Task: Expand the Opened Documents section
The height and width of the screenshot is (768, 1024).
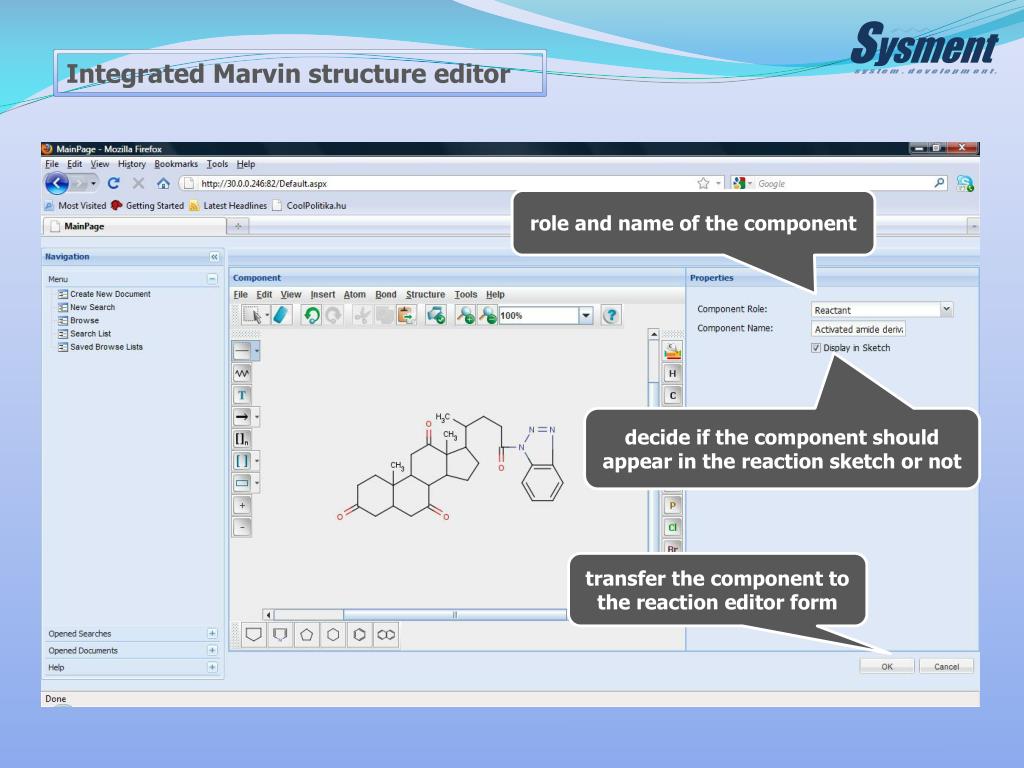Action: coord(212,650)
